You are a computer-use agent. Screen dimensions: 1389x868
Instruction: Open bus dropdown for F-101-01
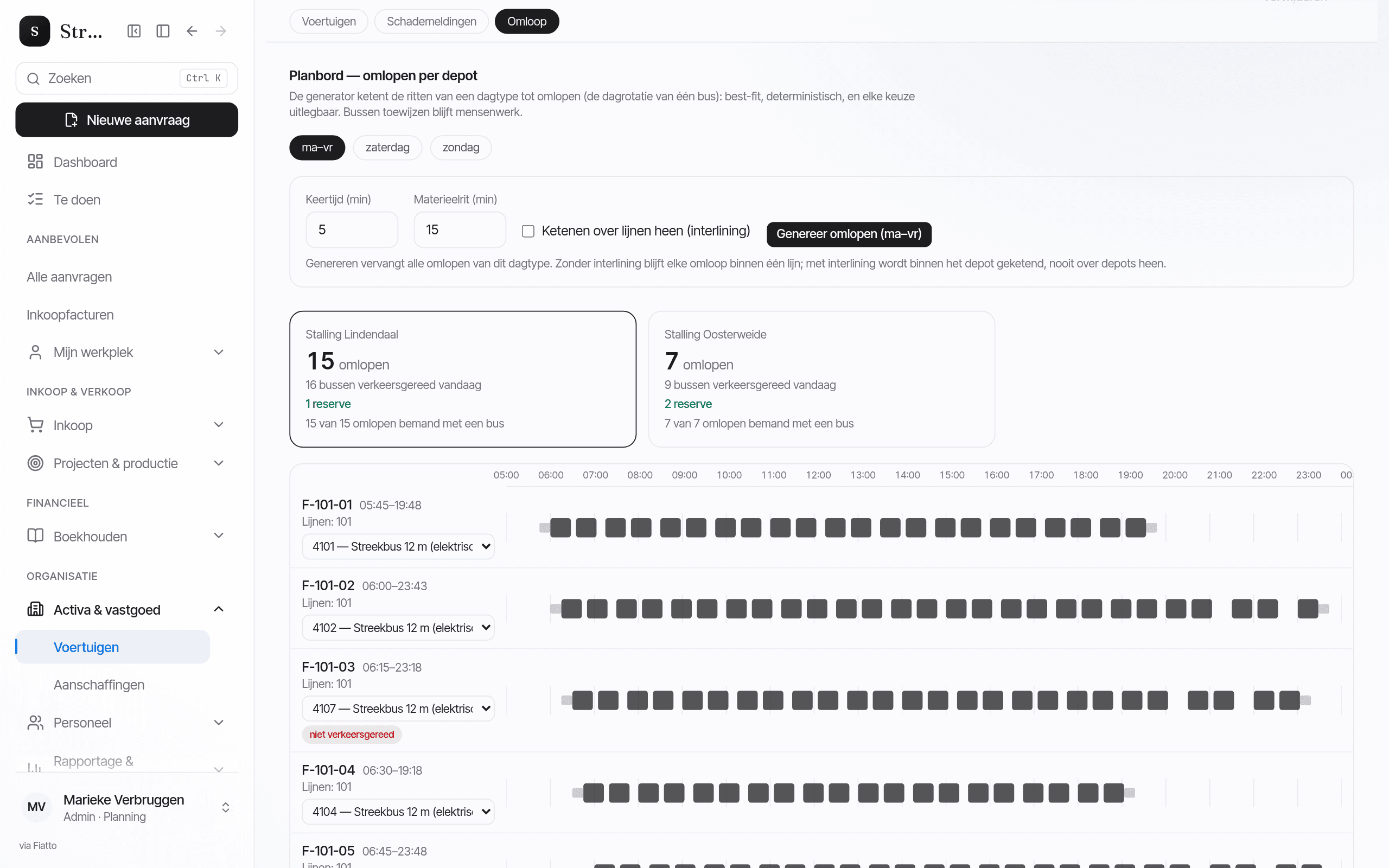[398, 546]
